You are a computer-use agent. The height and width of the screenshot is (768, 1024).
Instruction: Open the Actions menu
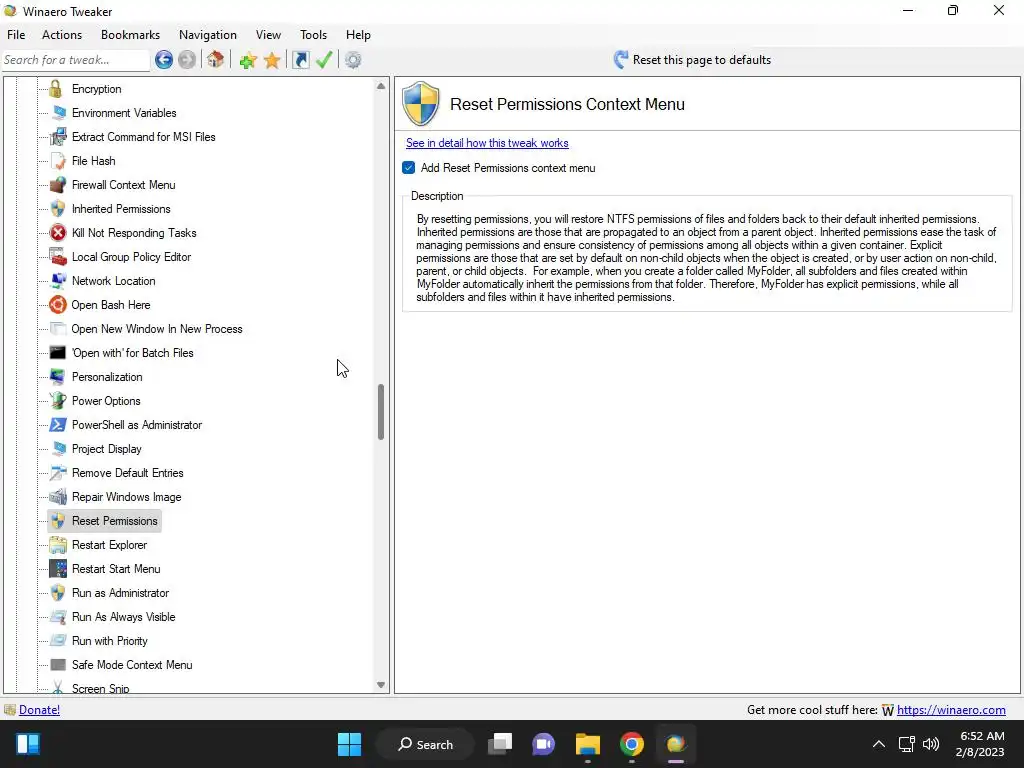(62, 35)
